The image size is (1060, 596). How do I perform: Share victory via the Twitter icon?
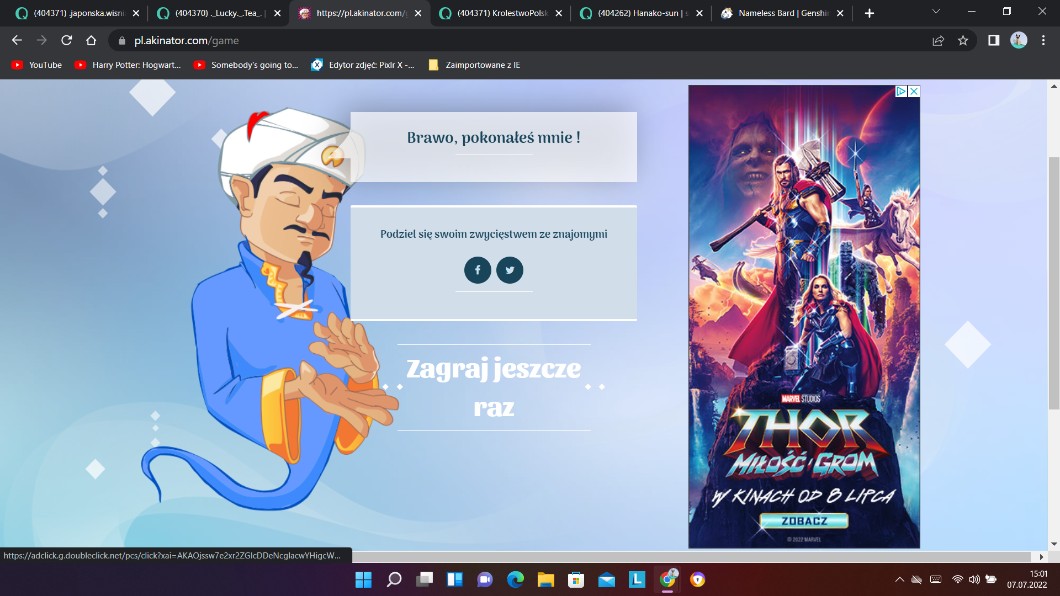click(x=510, y=270)
